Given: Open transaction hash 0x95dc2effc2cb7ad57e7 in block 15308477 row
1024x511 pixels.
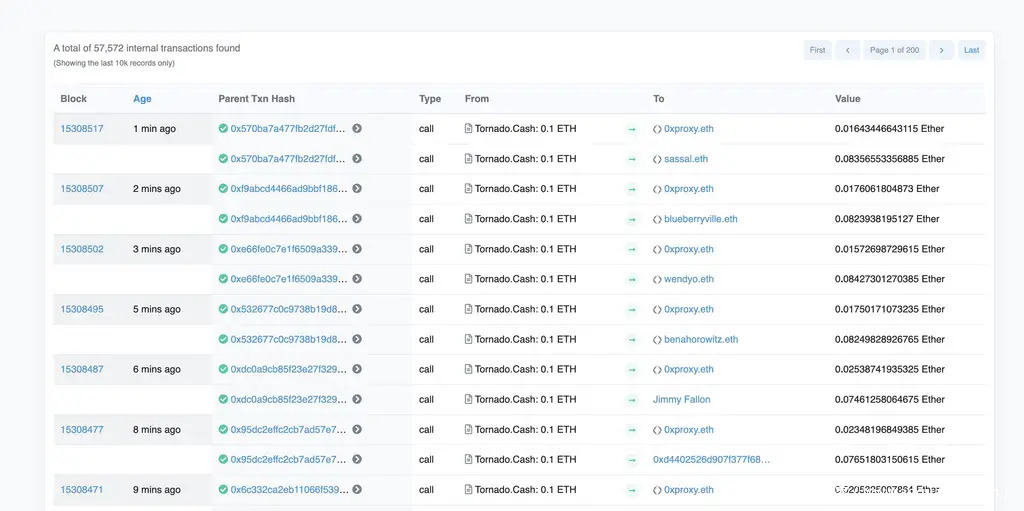Looking at the screenshot, I should [288, 430].
